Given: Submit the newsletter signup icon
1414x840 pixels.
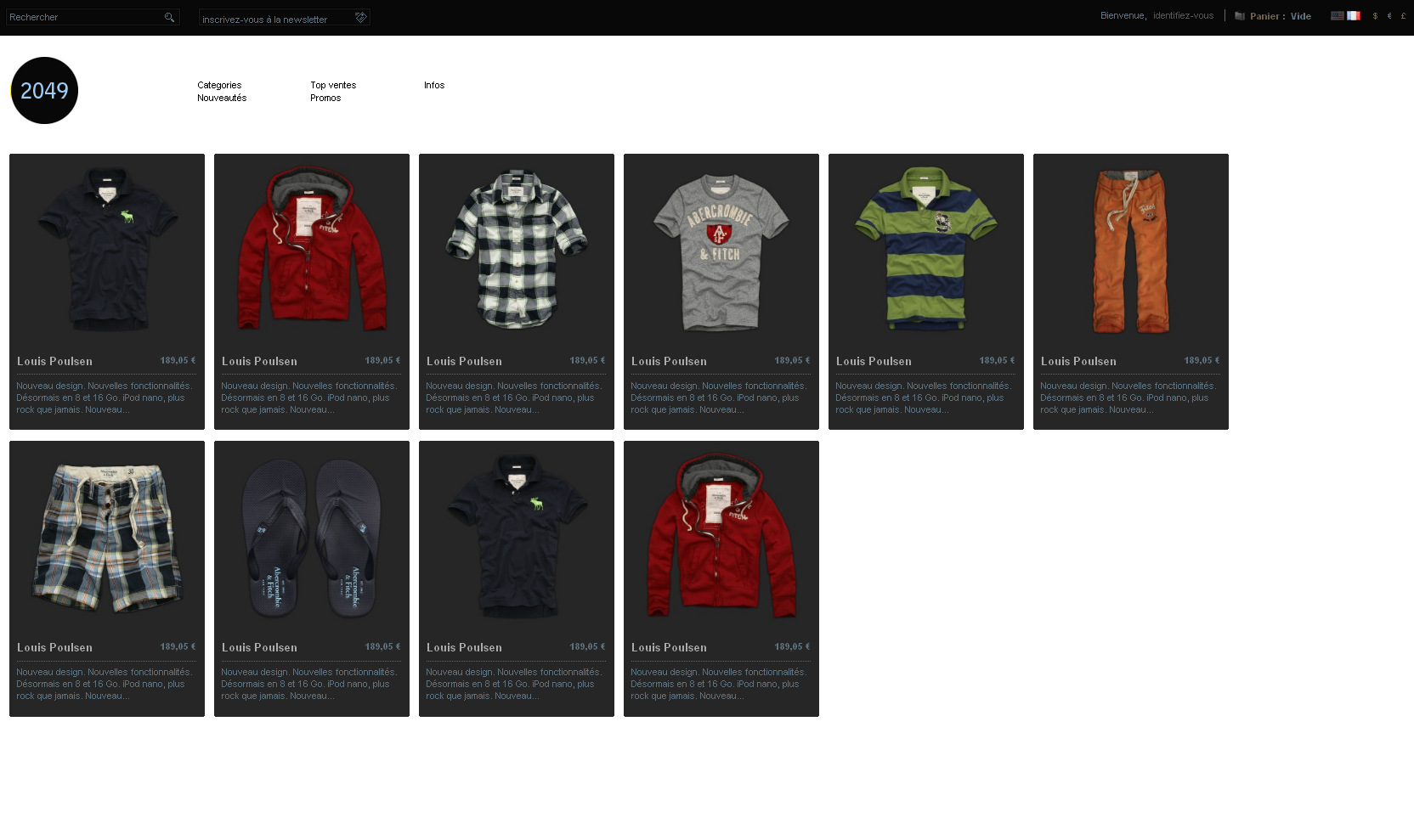Looking at the screenshot, I should 360,17.
